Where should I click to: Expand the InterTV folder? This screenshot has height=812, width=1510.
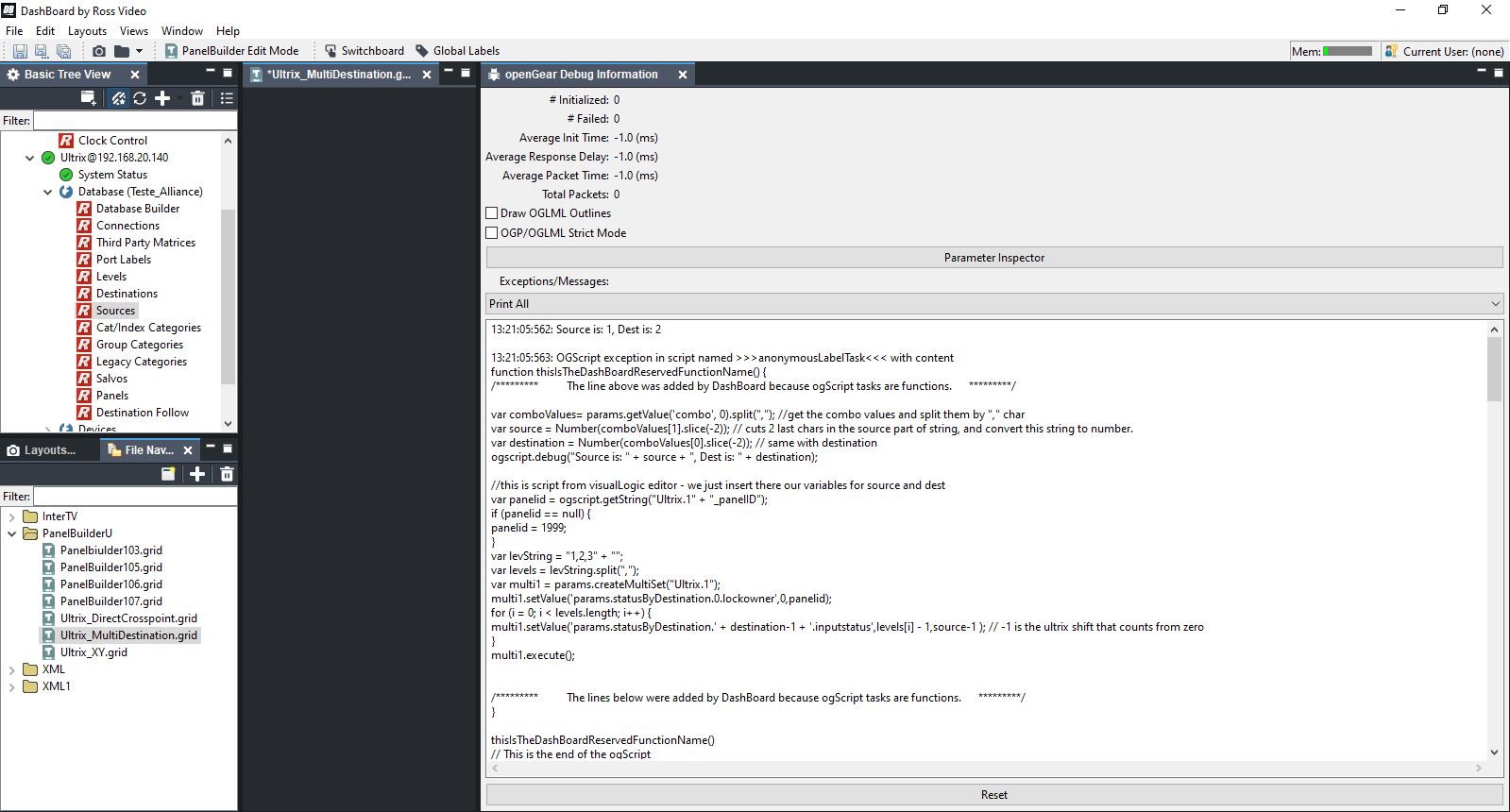pos(12,516)
